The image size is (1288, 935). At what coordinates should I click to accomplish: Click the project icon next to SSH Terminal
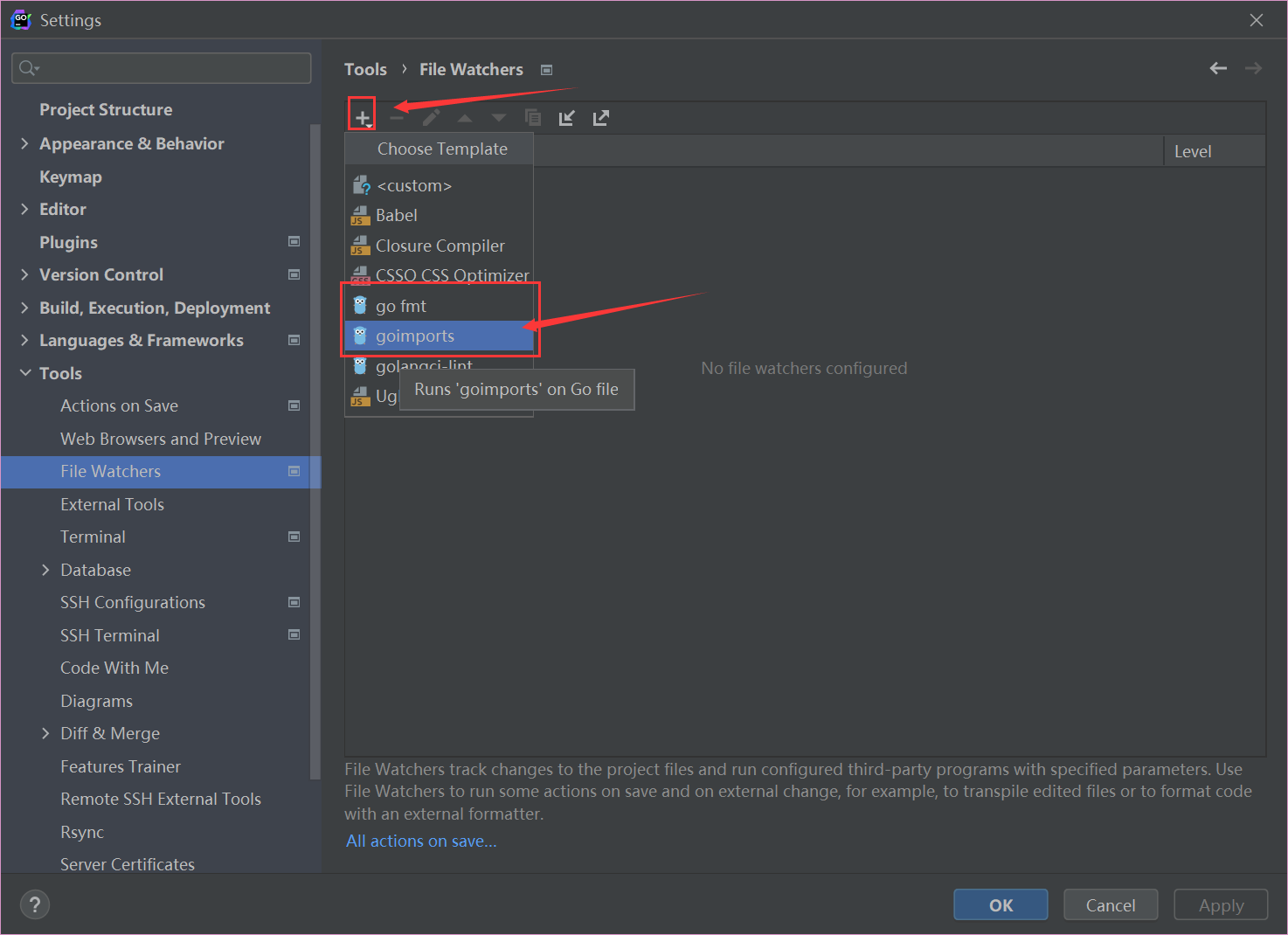(294, 634)
